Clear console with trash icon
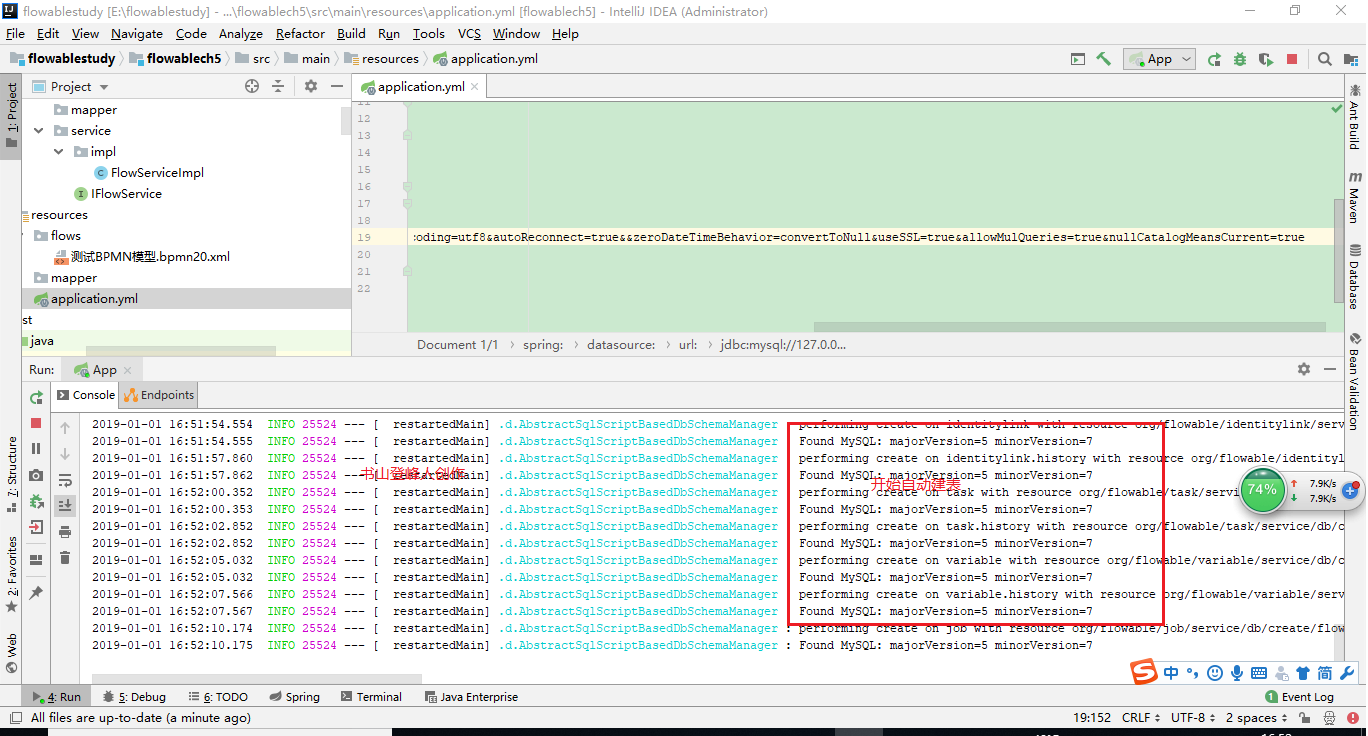Image resolution: width=1368 pixels, height=736 pixels. (x=65, y=558)
